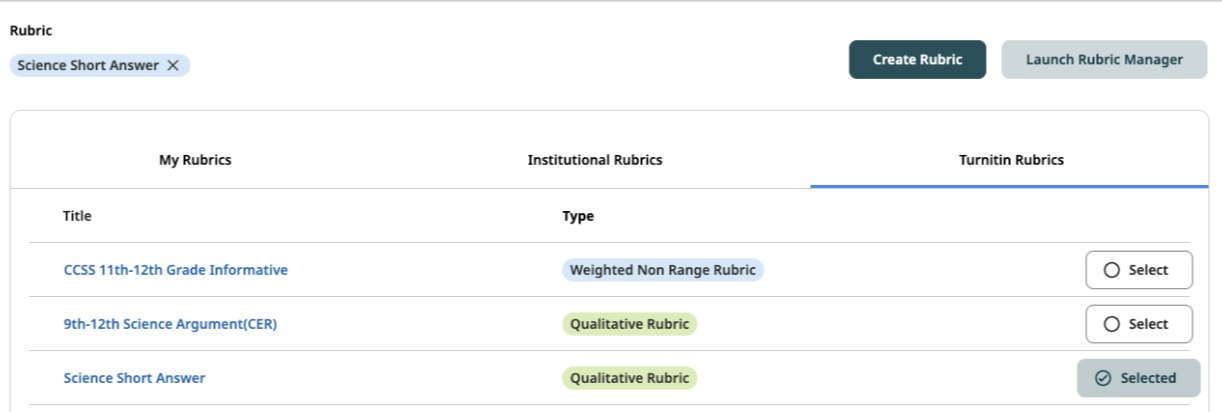Switch to the My Rubrics tab
The height and width of the screenshot is (412, 1222).
click(195, 160)
